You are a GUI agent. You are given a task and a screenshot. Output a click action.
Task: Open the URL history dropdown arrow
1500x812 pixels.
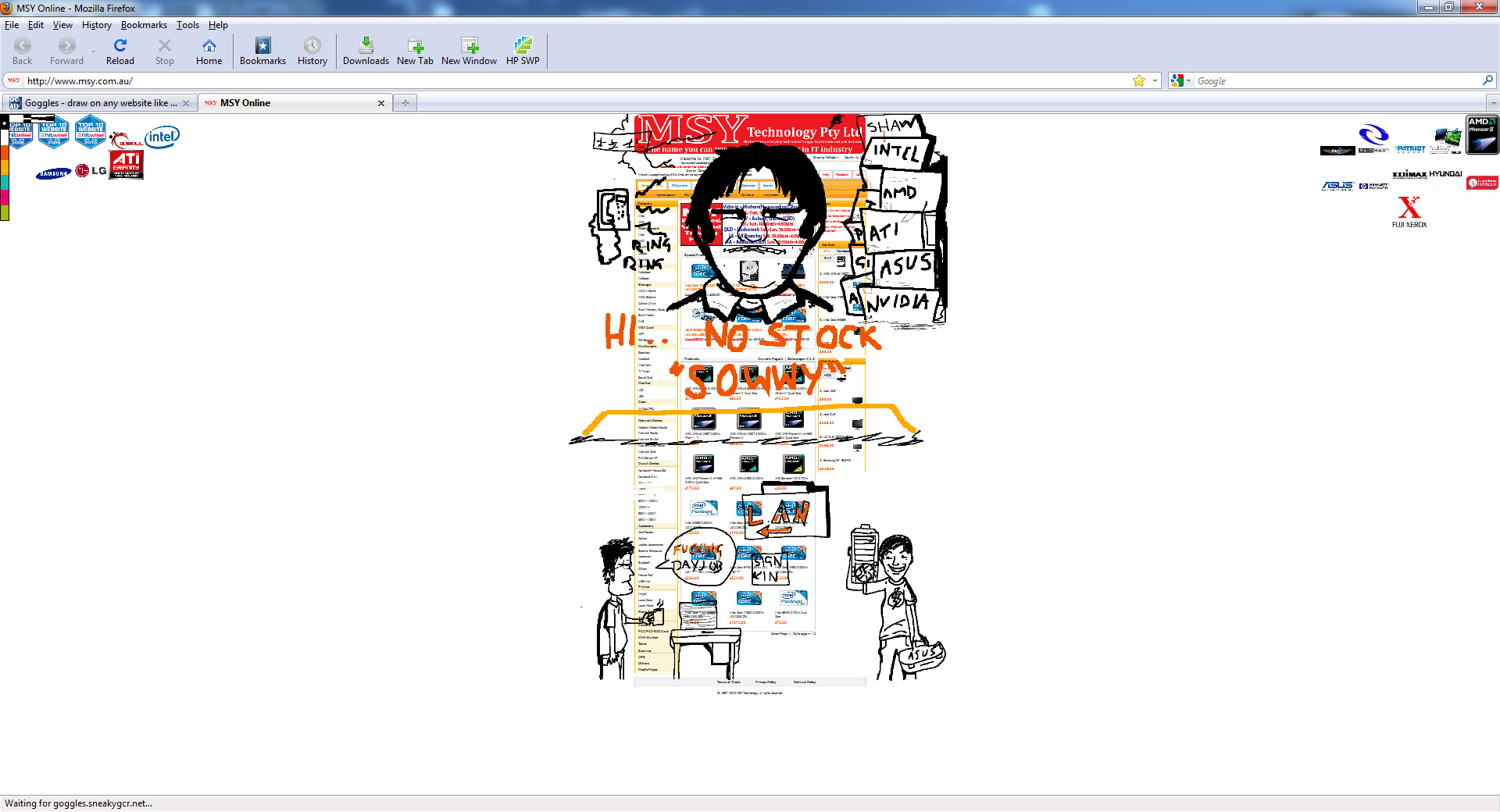click(1155, 80)
